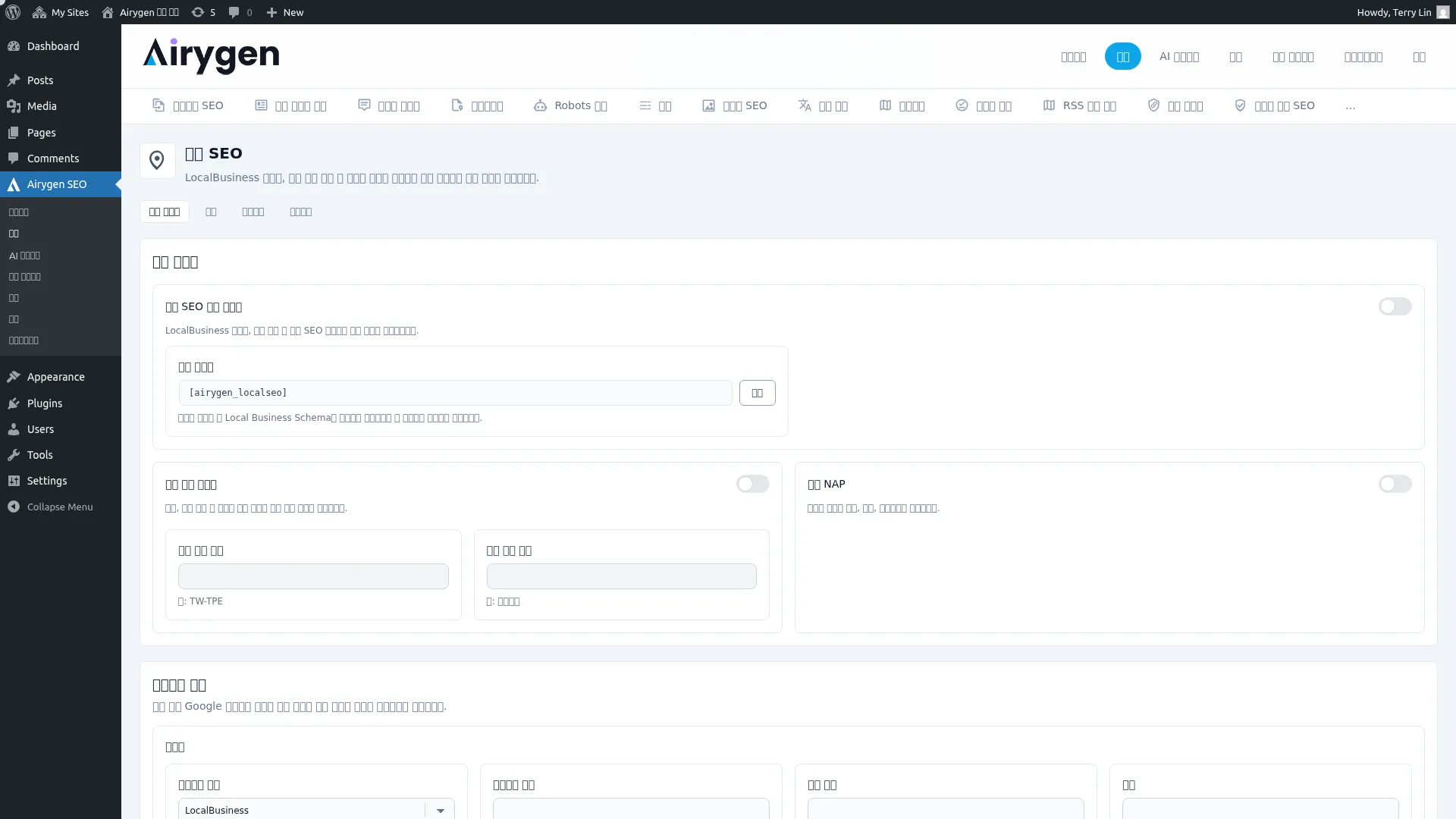
Task: Open the comments bubble showing 0
Action: [240, 12]
